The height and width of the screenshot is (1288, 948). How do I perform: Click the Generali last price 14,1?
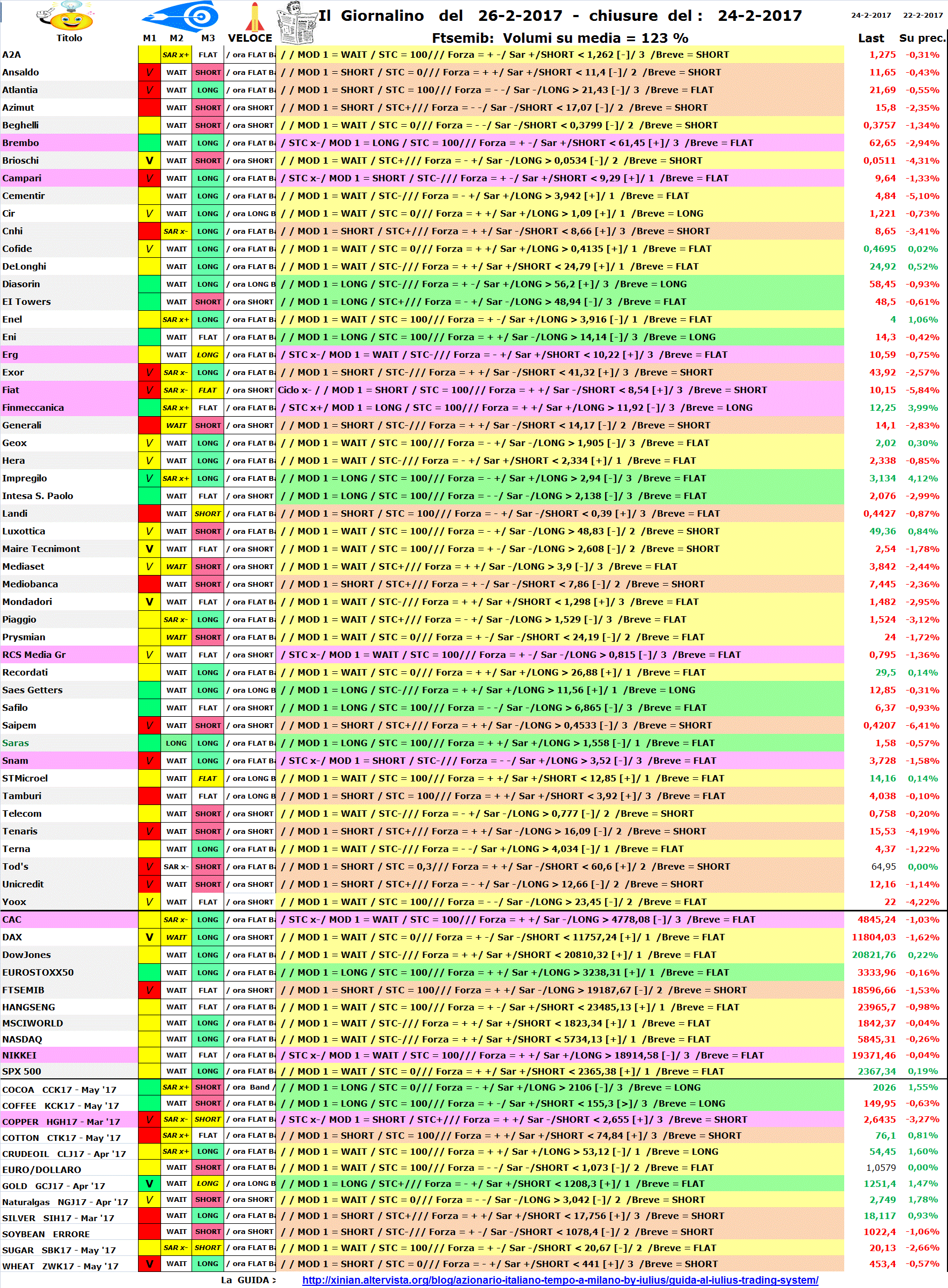(x=885, y=425)
